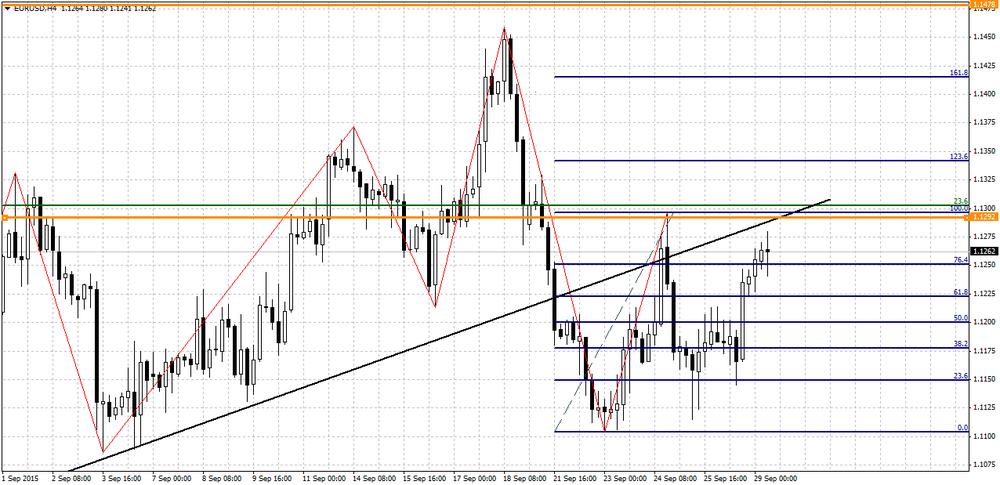Click the 1.1150 price axis label
The width and height of the screenshot is (1000, 485).
(983, 379)
